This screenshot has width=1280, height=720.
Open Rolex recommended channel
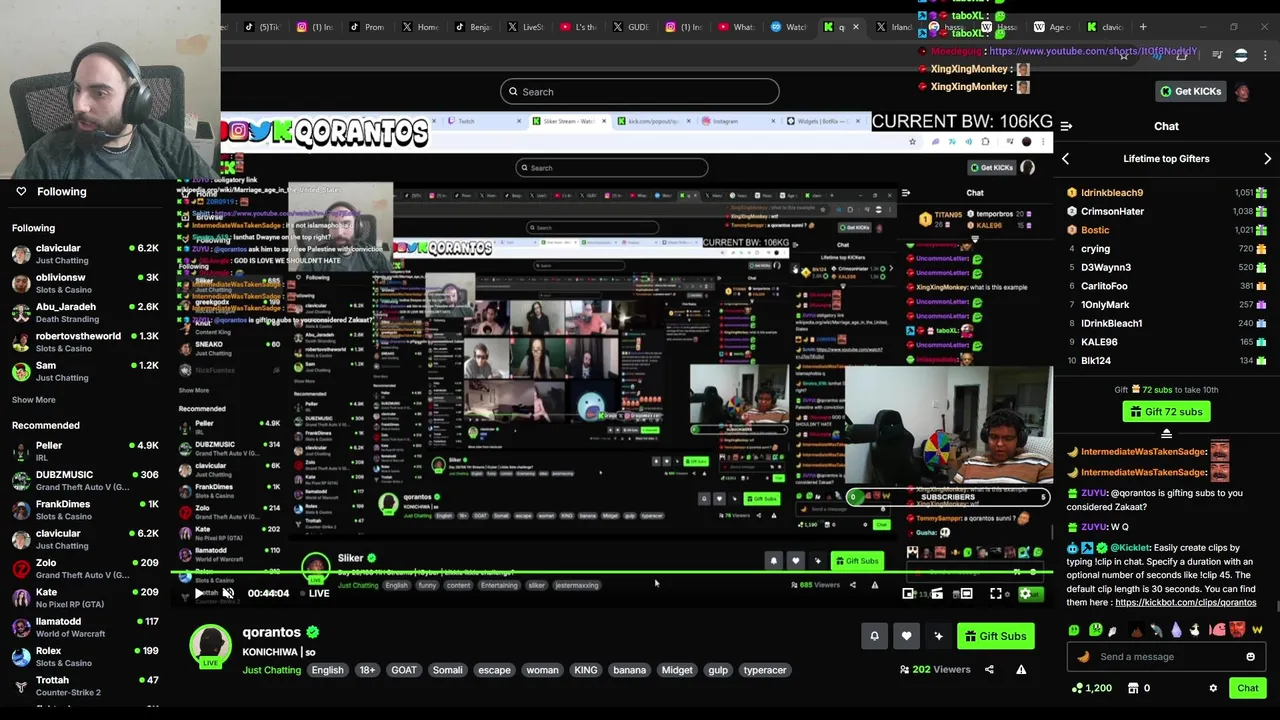[x=85, y=656]
